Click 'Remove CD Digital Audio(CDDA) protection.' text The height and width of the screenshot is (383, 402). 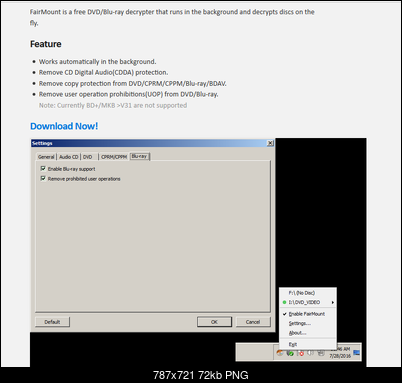point(103,72)
